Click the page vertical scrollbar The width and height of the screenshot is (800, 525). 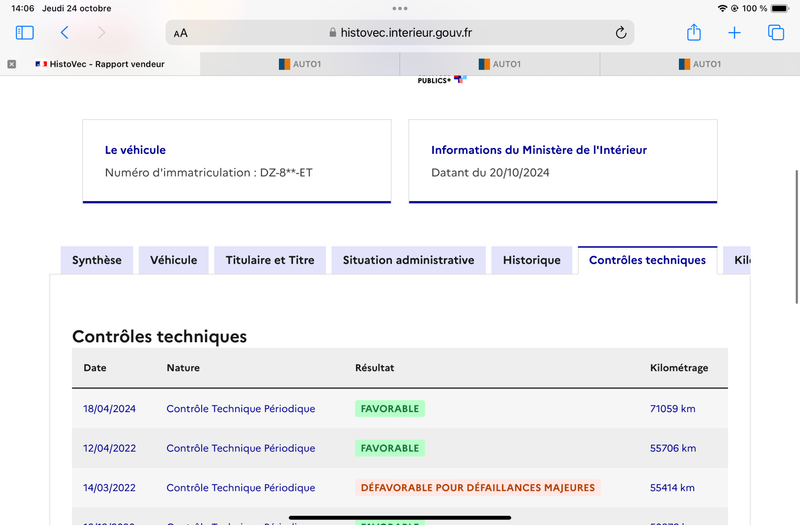pyautogui.click(x=797, y=237)
